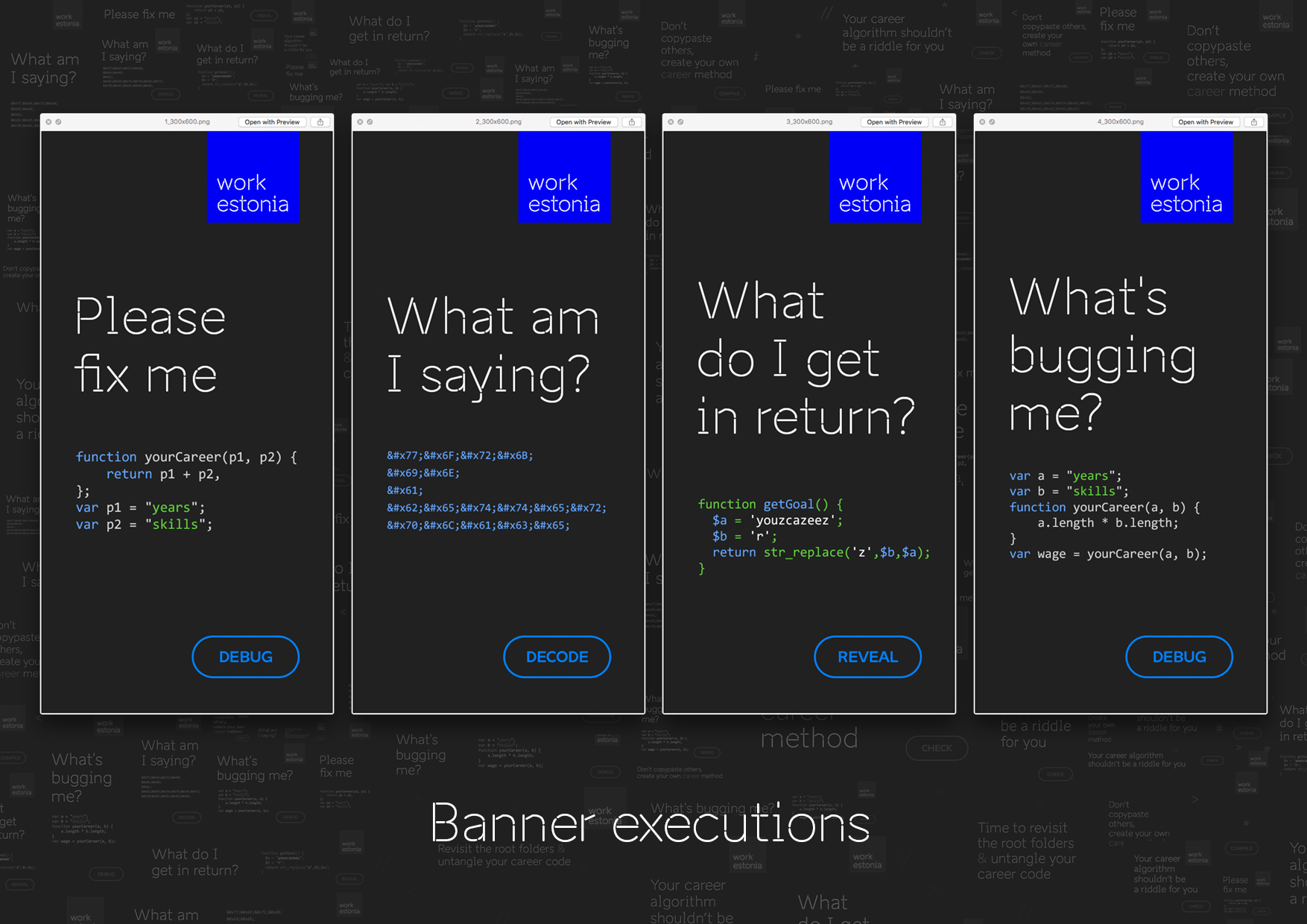Click the hex-encoded code block in the second banner
Screen dimensions: 1307x924
pyautogui.click(x=496, y=490)
